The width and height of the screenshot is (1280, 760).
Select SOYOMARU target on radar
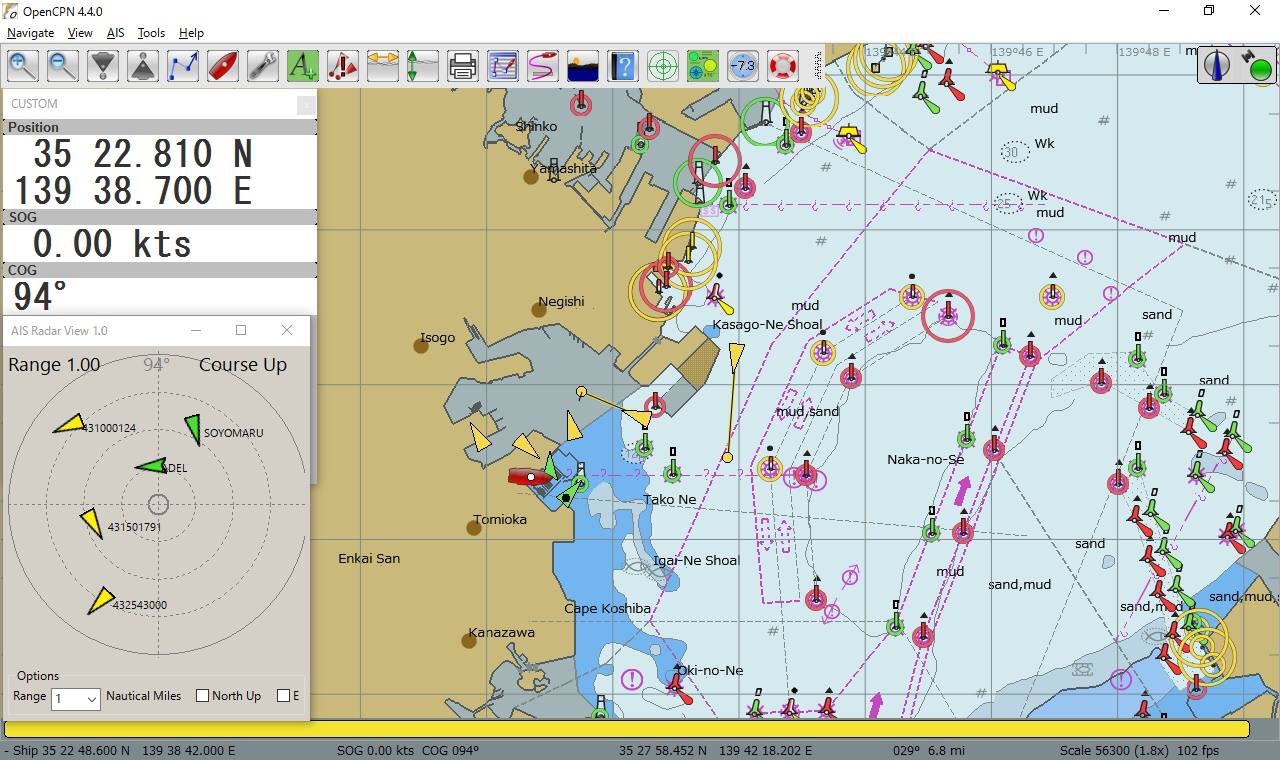click(x=193, y=429)
